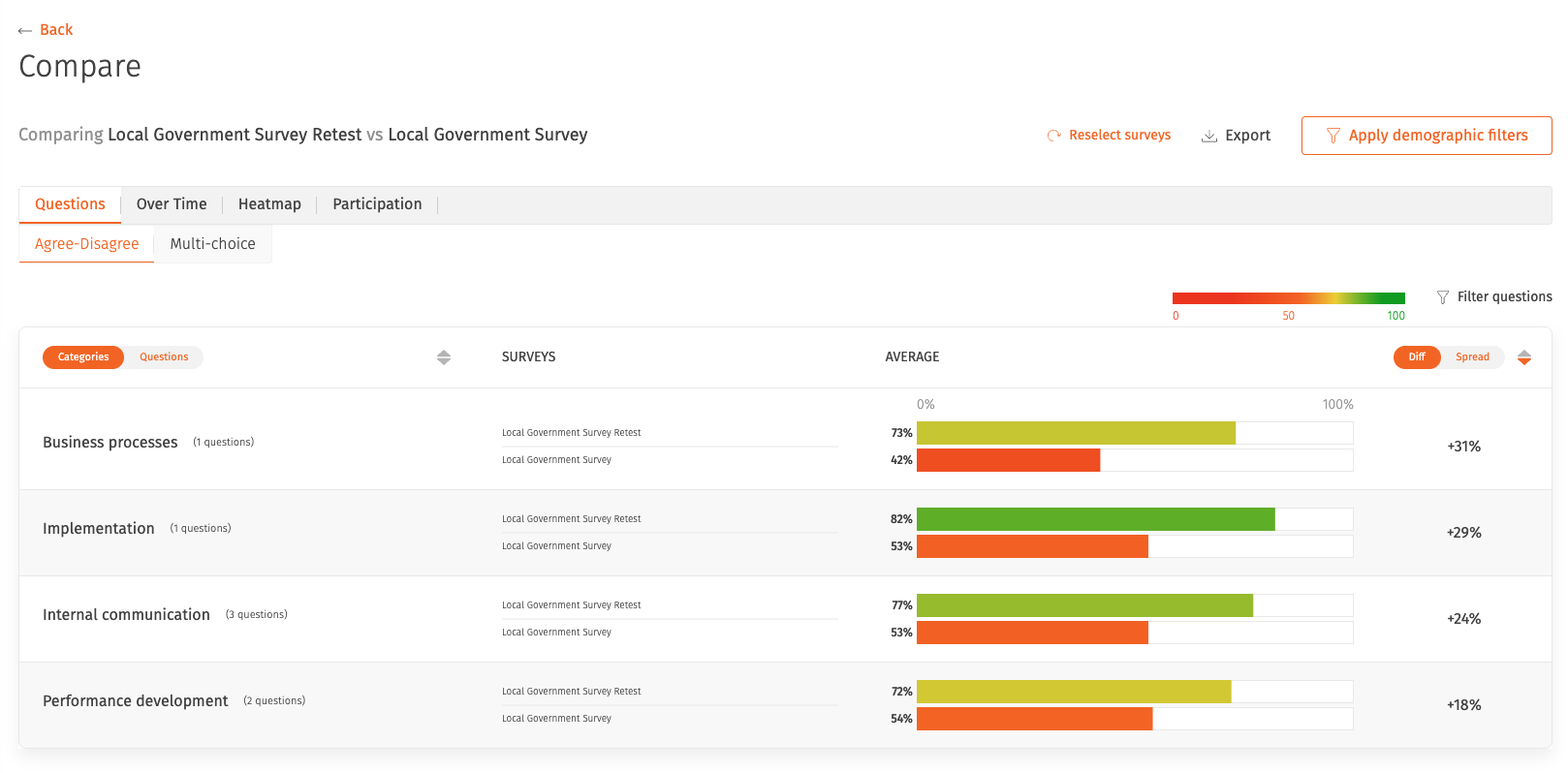Click the Export download icon
Viewport: 1568px width, 773px height.
coord(1208,136)
